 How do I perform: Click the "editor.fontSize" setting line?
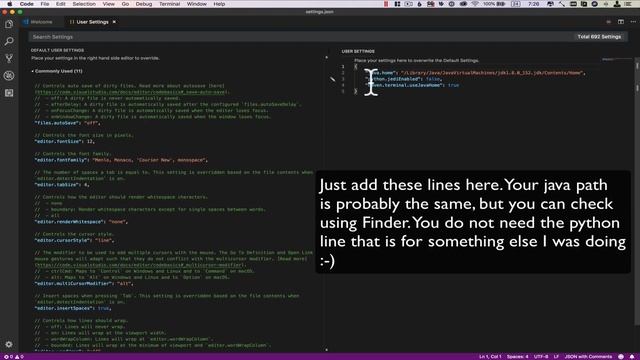point(65,141)
